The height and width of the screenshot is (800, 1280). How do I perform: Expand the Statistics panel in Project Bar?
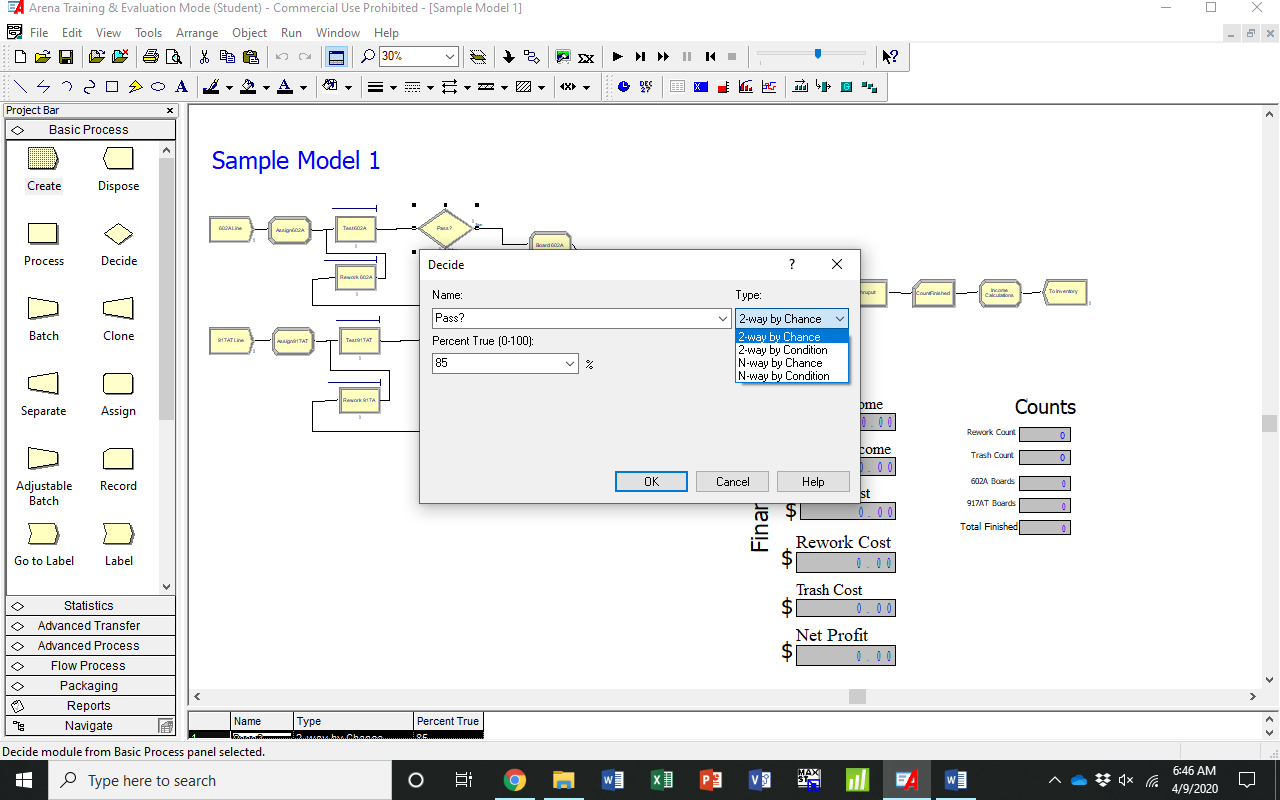(x=90, y=605)
